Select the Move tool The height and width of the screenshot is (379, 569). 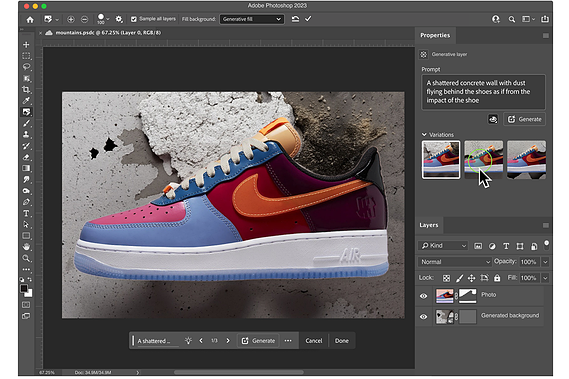pyautogui.click(x=26, y=45)
